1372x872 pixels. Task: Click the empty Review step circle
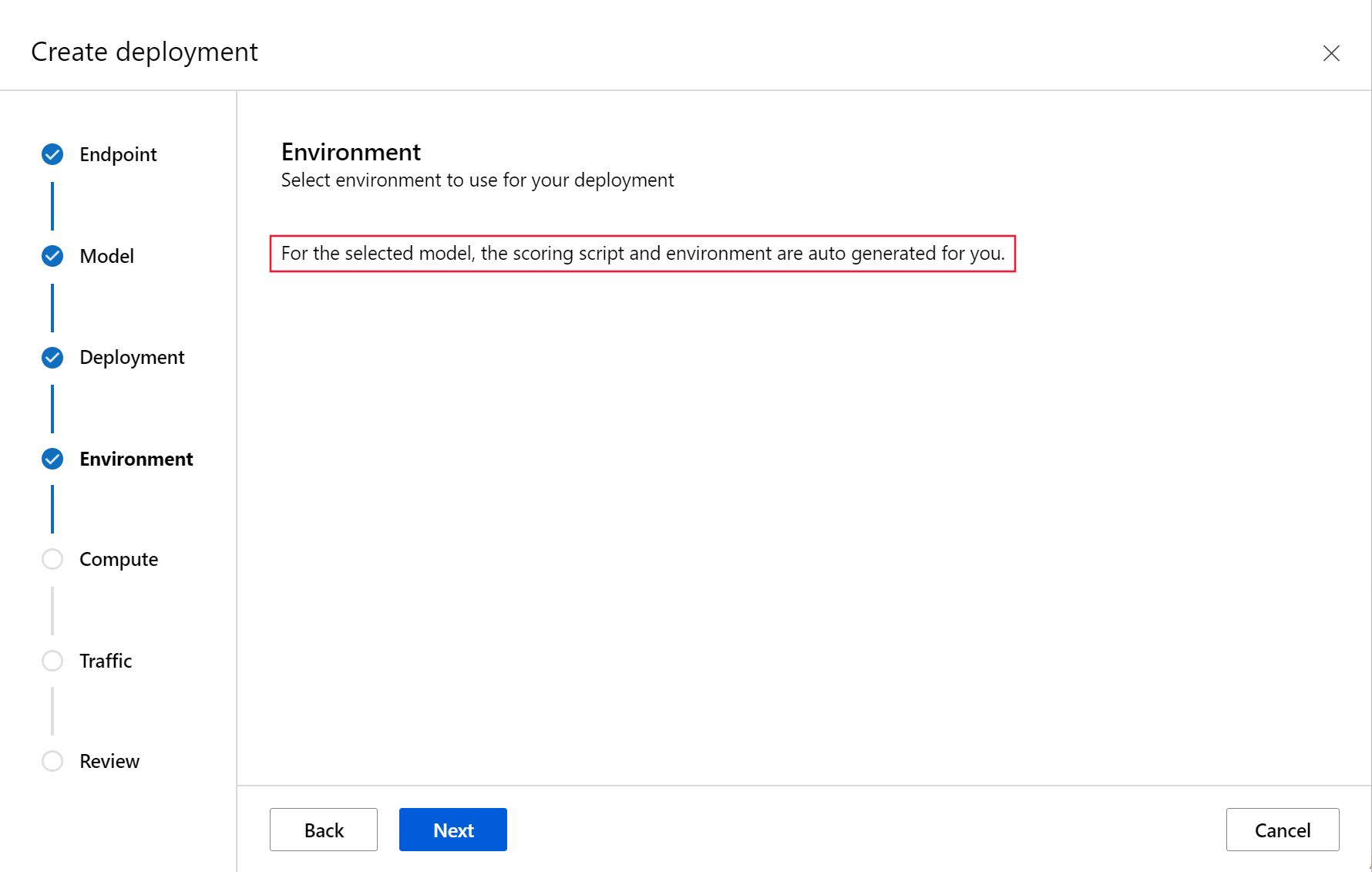coord(52,761)
